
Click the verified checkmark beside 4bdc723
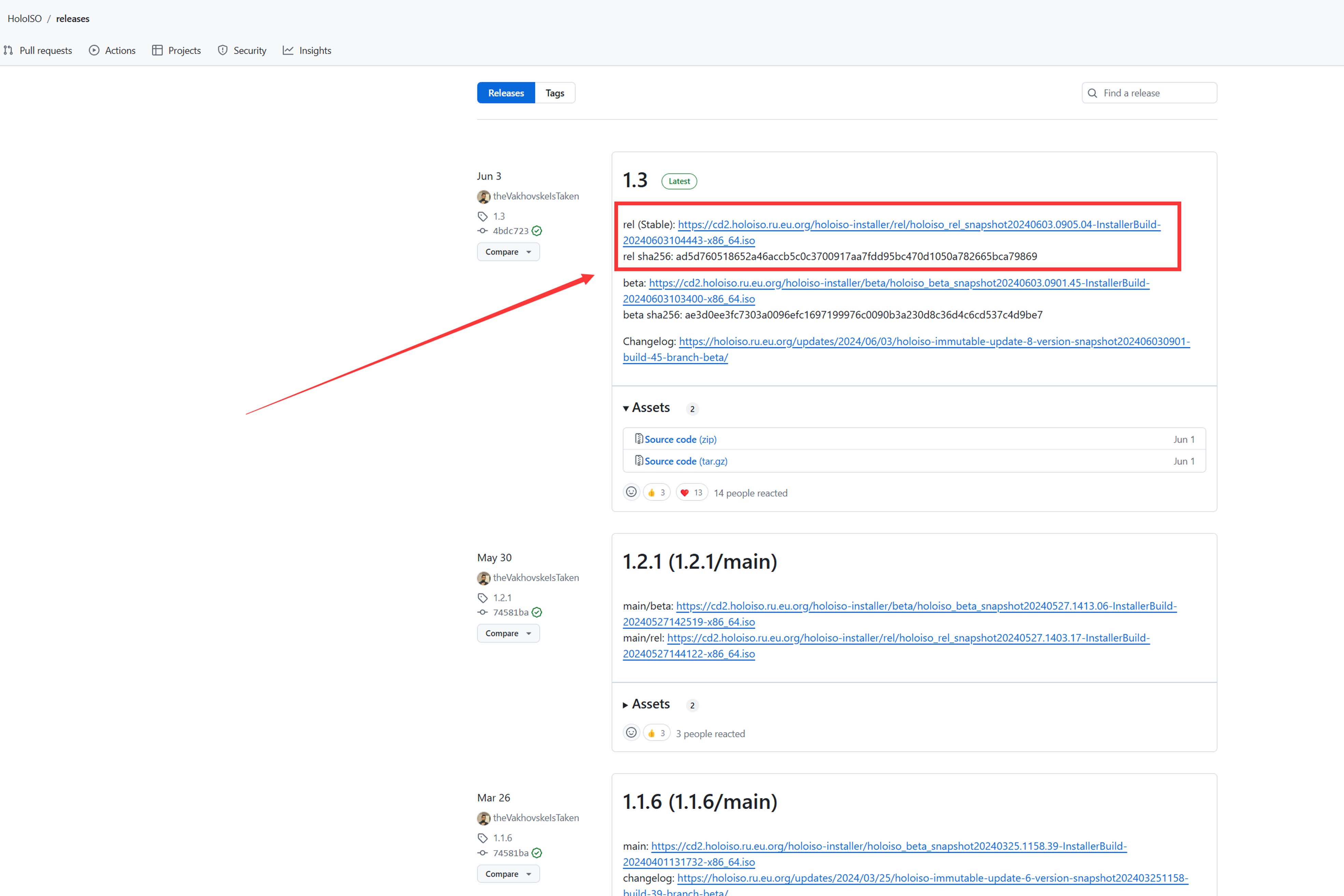536,231
